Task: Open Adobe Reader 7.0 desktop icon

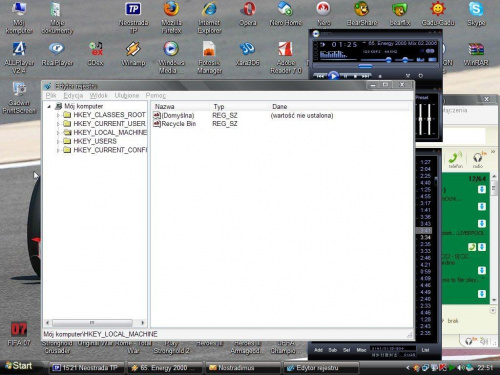Action: (286, 57)
